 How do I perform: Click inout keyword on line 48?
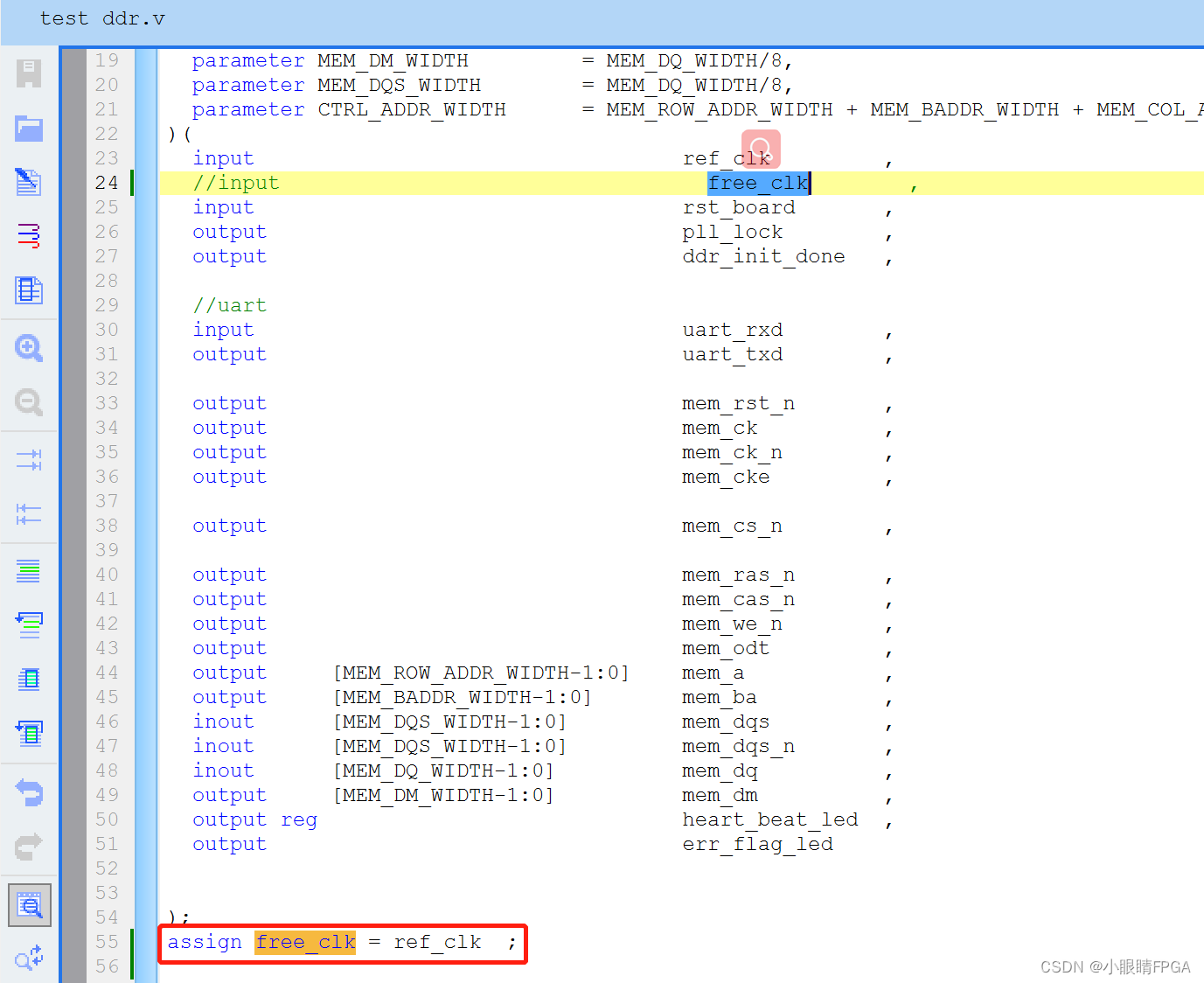click(x=224, y=770)
